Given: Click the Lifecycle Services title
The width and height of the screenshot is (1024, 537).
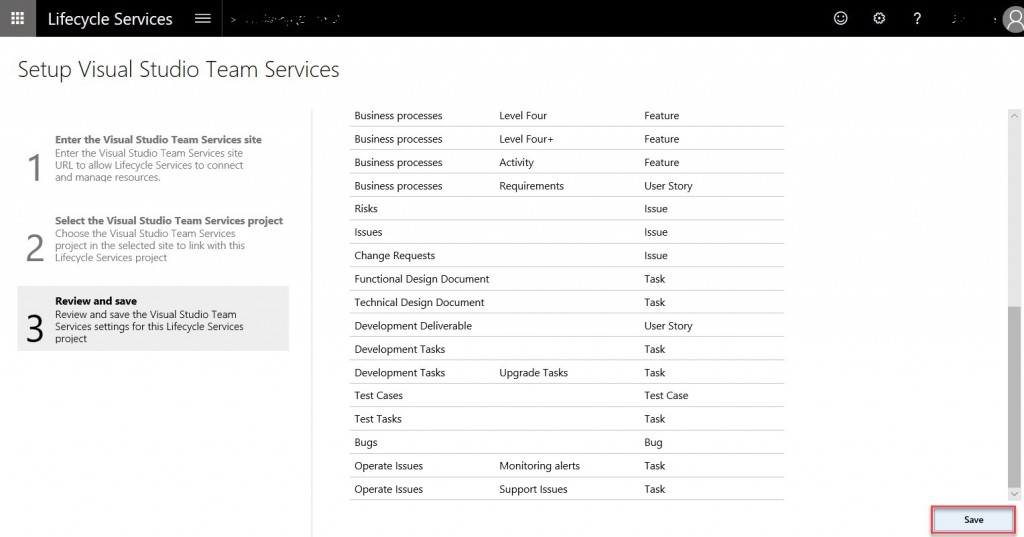Looking at the screenshot, I should tap(110, 19).
